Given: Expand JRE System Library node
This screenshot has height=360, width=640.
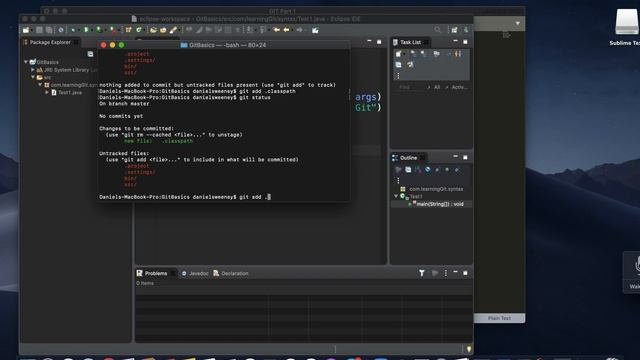Looking at the screenshot, I should point(33,70).
